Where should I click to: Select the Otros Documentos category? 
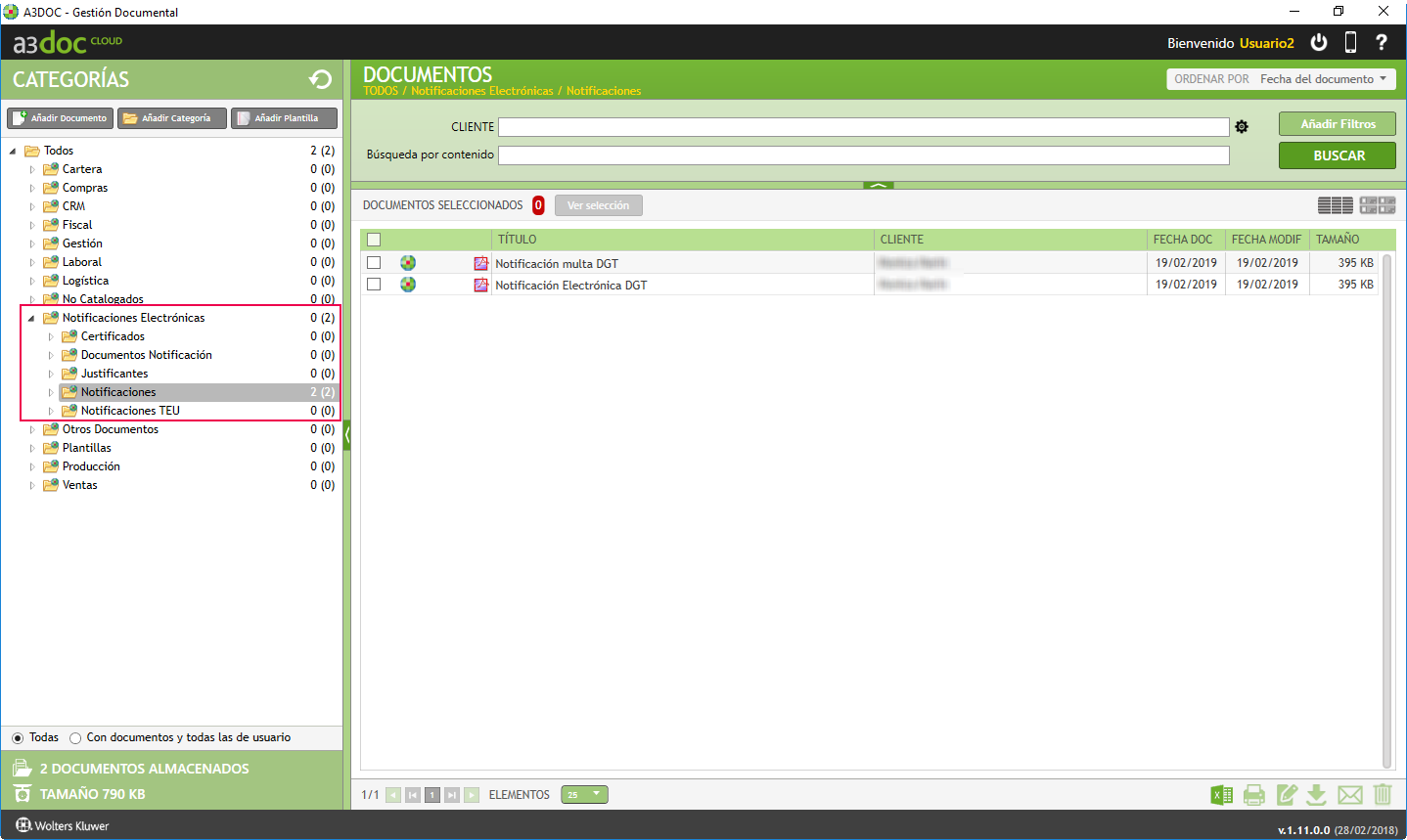111,429
